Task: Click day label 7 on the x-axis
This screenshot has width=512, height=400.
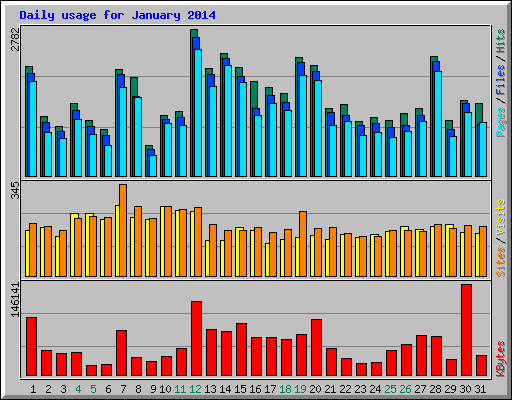Action: (x=123, y=389)
